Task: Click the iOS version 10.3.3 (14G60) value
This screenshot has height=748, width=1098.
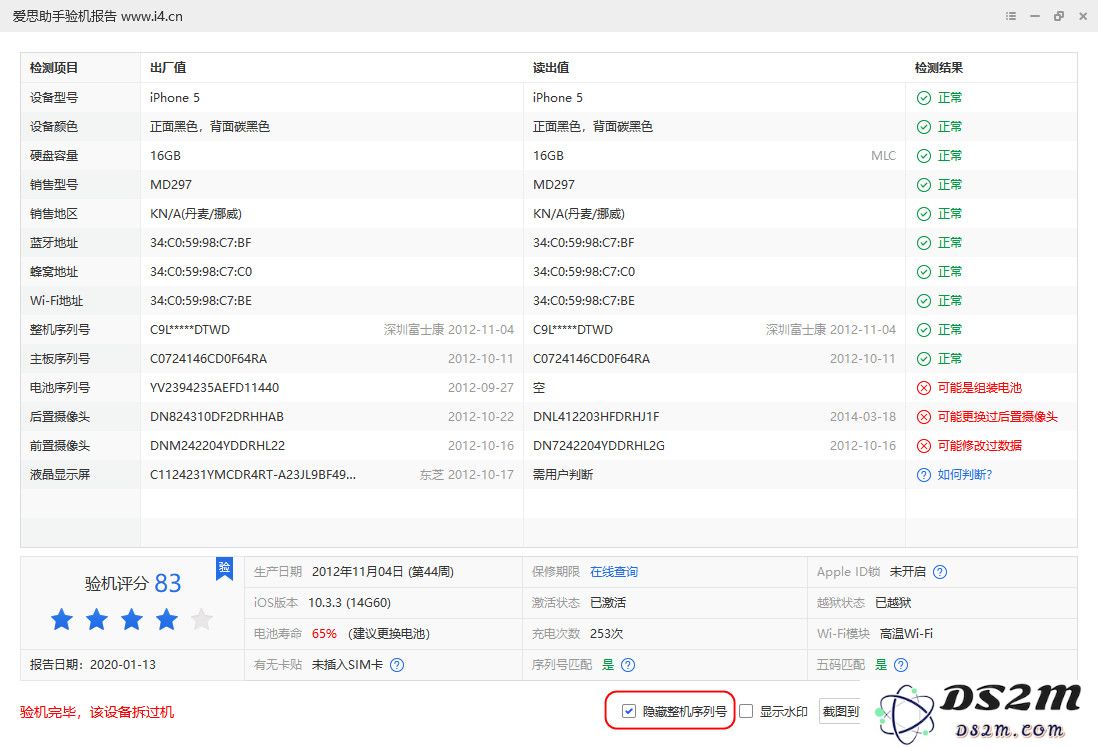Action: [349, 603]
